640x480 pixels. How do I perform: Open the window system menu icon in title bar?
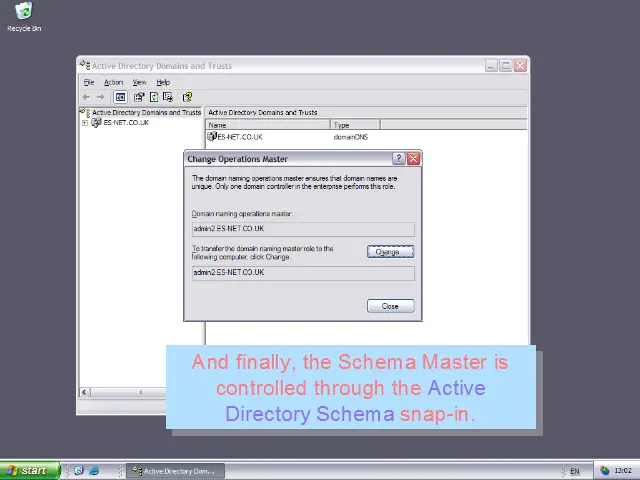coord(85,65)
